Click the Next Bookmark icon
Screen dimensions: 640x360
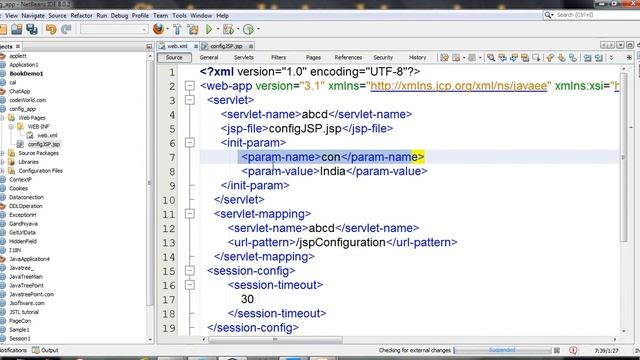click(x=562, y=58)
